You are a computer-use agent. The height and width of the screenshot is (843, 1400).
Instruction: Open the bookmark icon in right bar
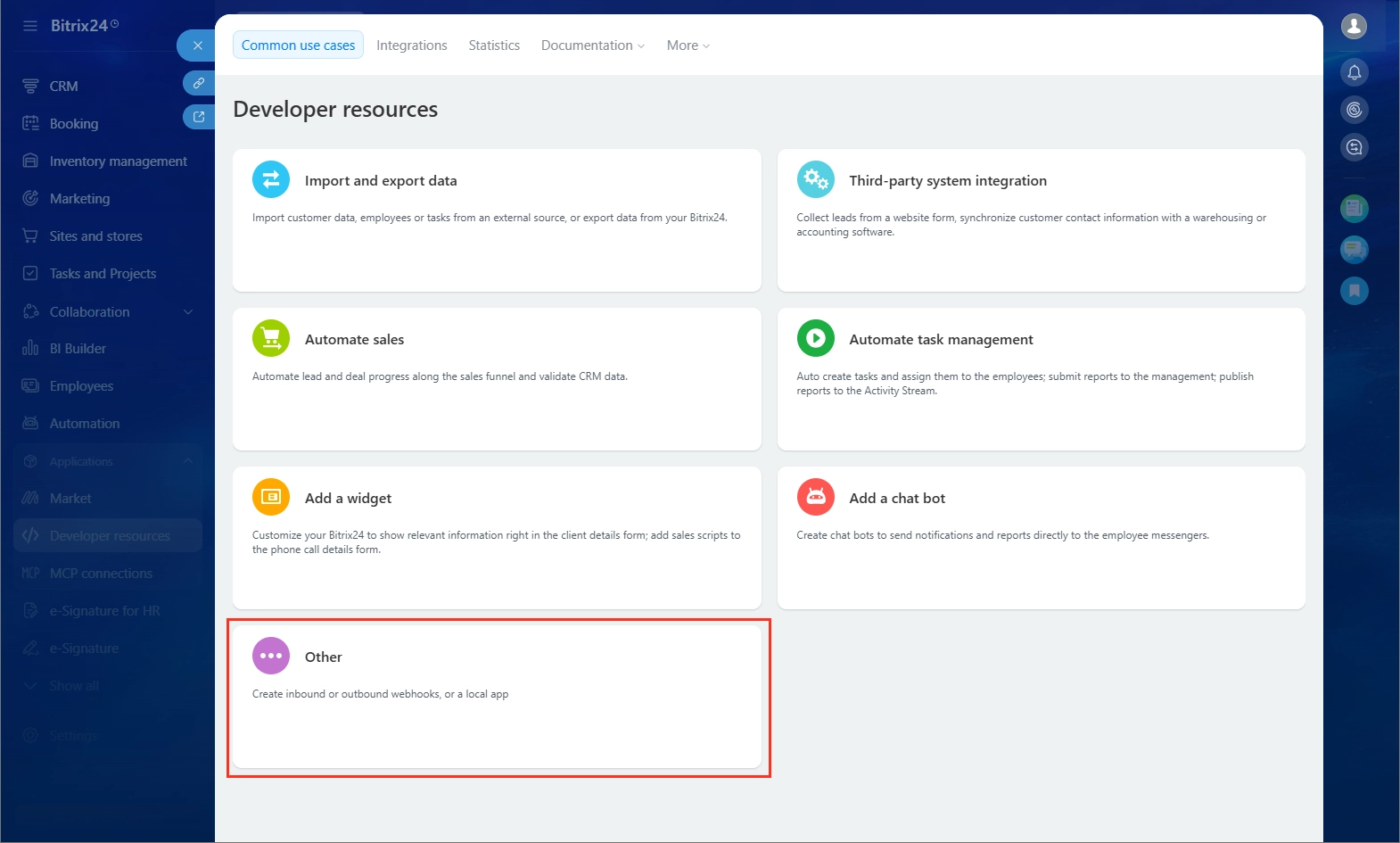click(x=1354, y=291)
